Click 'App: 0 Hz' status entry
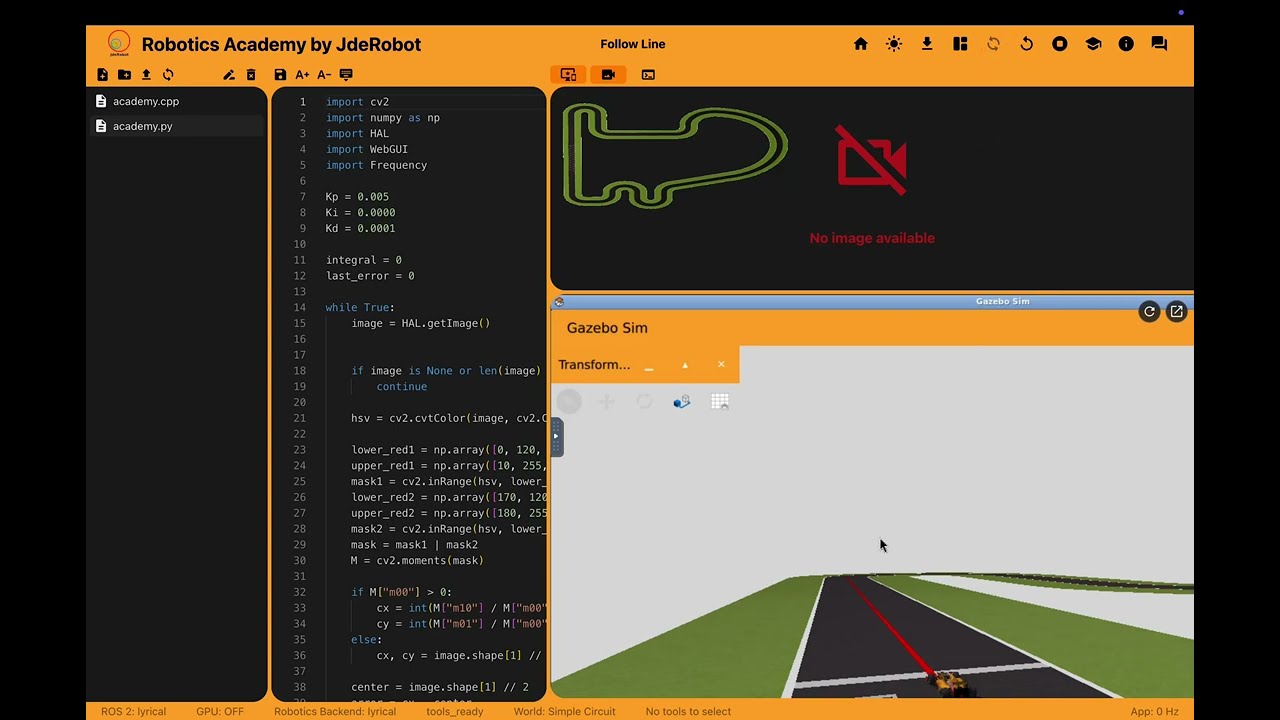This screenshot has width=1280, height=720. pos(1154,712)
